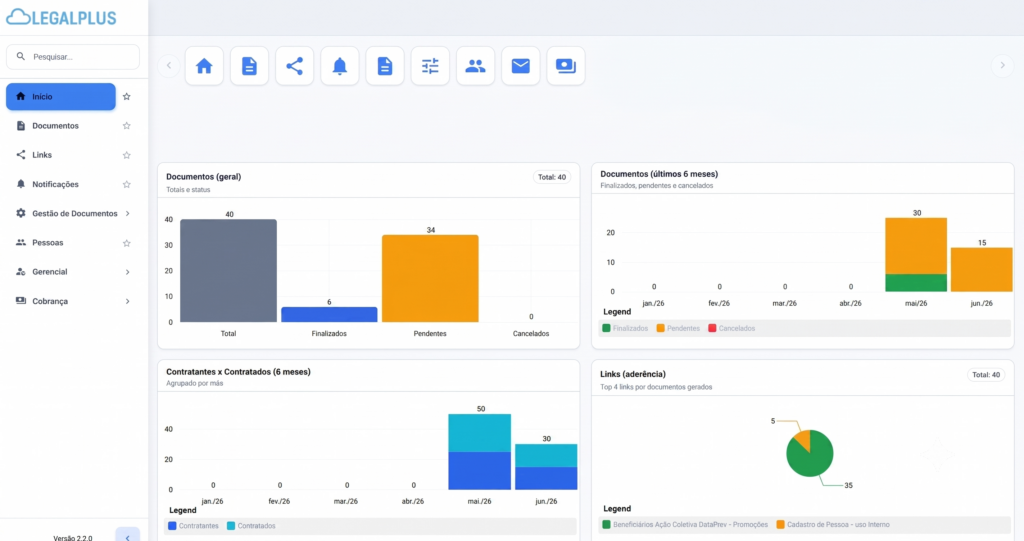Expand the Gestão de Documentos submenu
The height and width of the screenshot is (541, 1024).
pyautogui.click(x=127, y=214)
